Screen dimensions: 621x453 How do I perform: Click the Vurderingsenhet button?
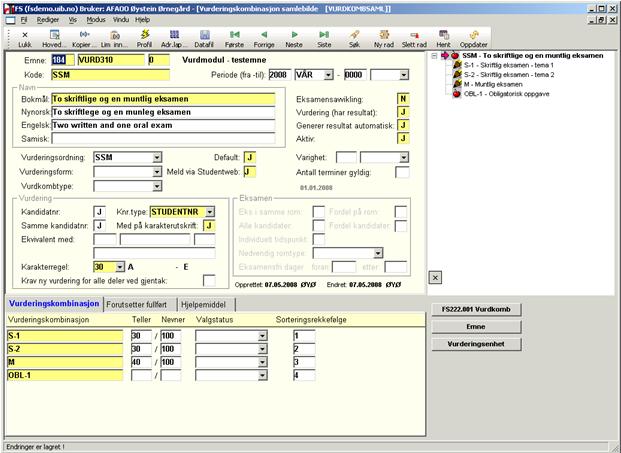477,343
